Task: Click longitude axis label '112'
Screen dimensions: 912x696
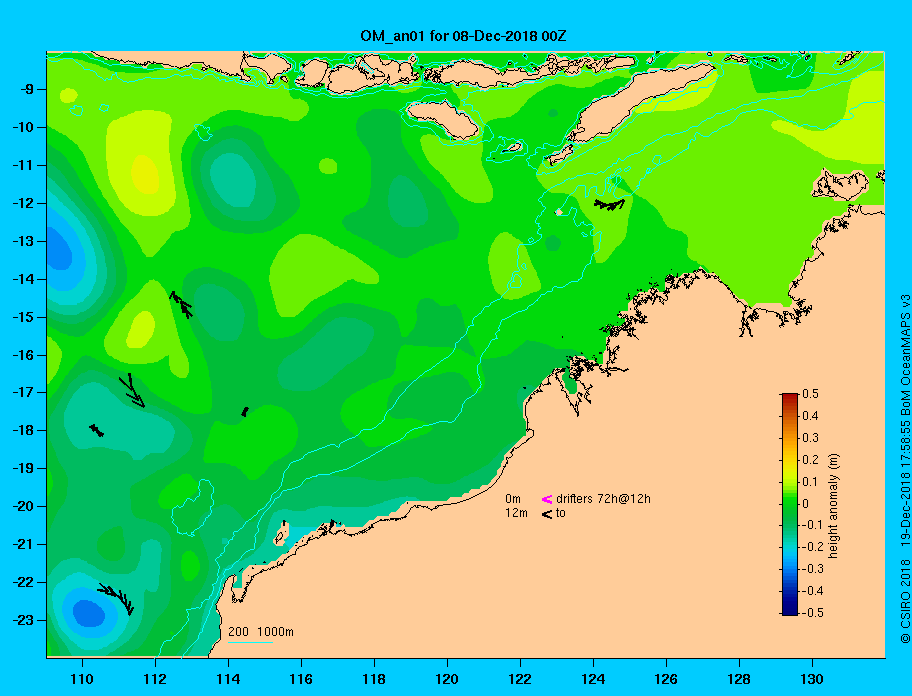Action: point(155,679)
